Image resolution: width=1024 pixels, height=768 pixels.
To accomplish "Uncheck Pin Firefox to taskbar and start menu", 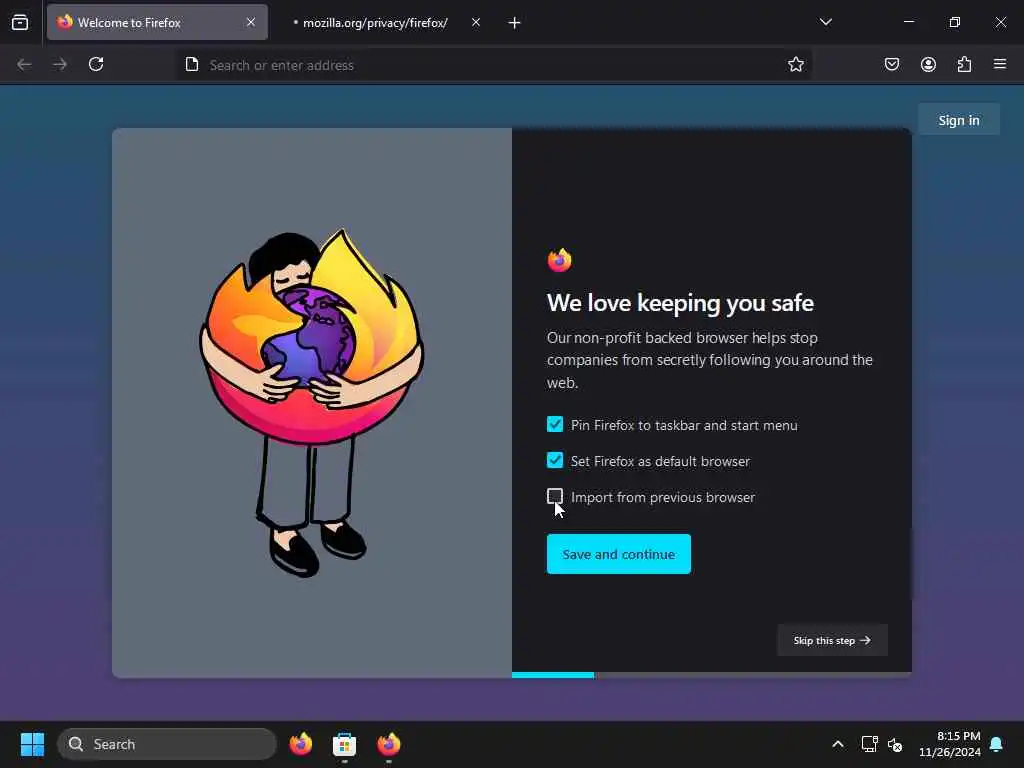I will 555,424.
